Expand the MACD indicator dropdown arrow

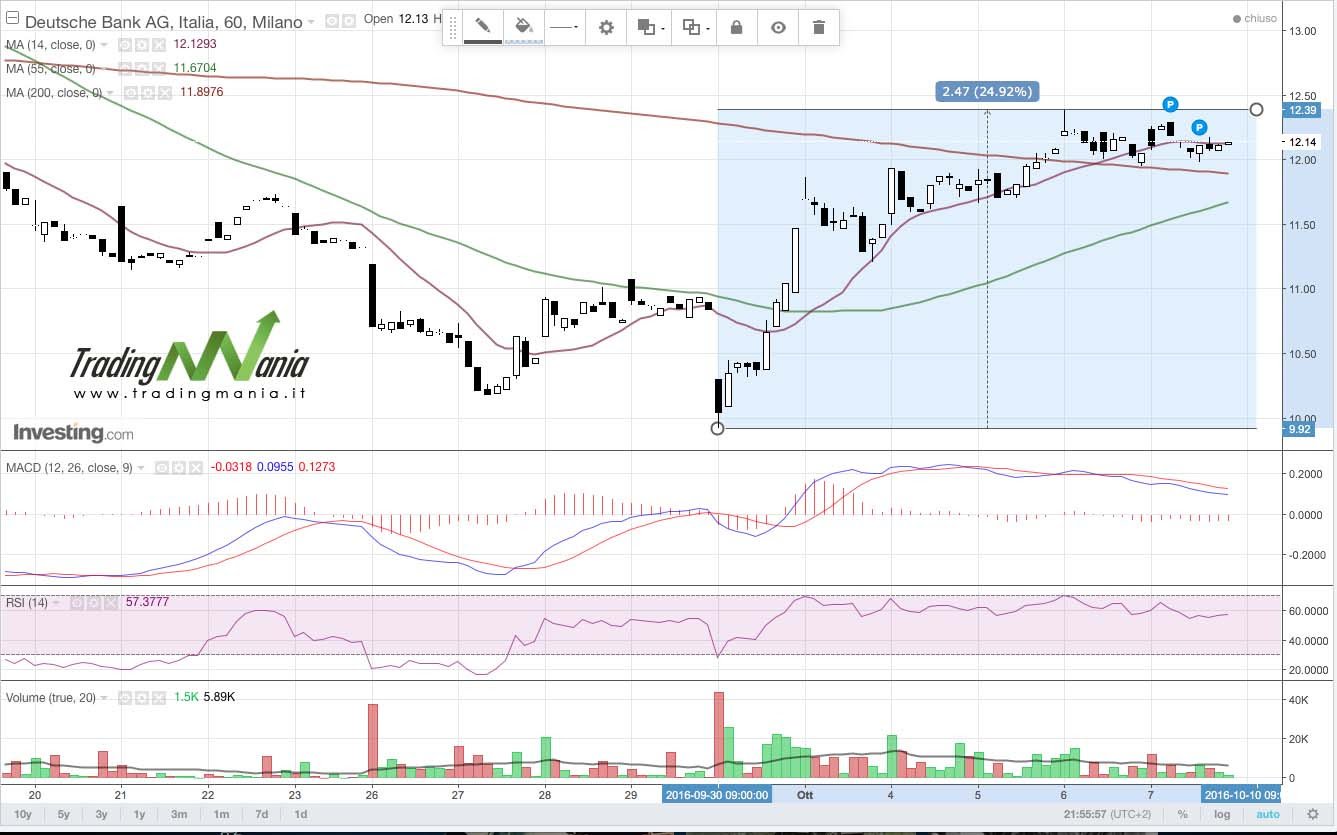(x=141, y=468)
